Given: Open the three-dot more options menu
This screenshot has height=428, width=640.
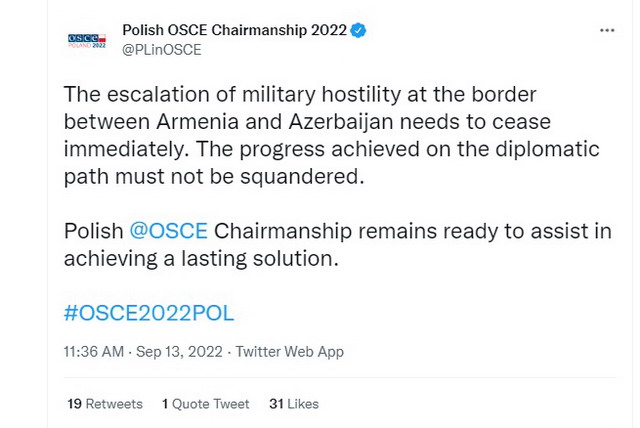Looking at the screenshot, I should pos(607,31).
